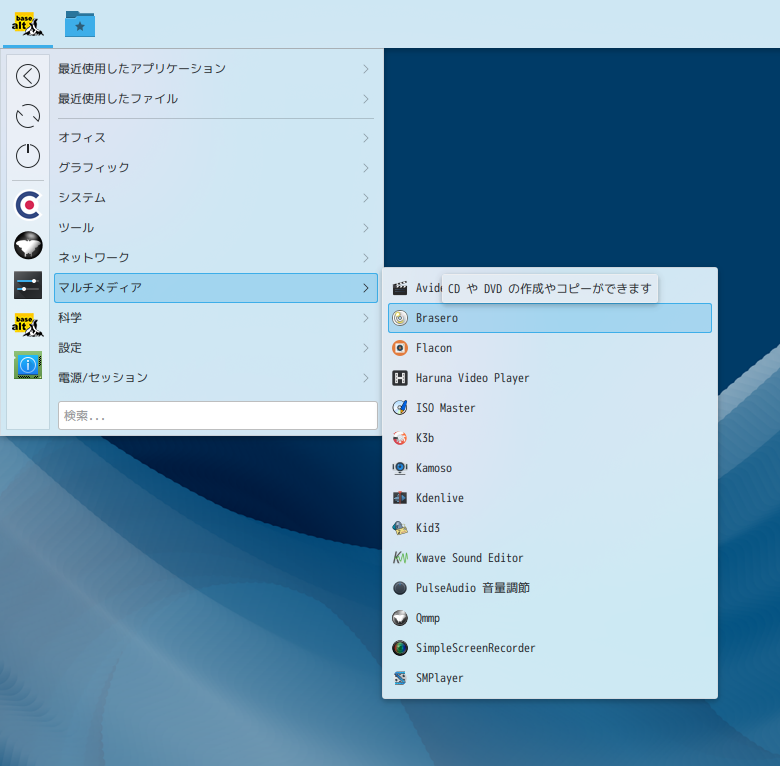This screenshot has height=766, width=780.
Task: Click the 検索 search input field
Action: (x=217, y=415)
